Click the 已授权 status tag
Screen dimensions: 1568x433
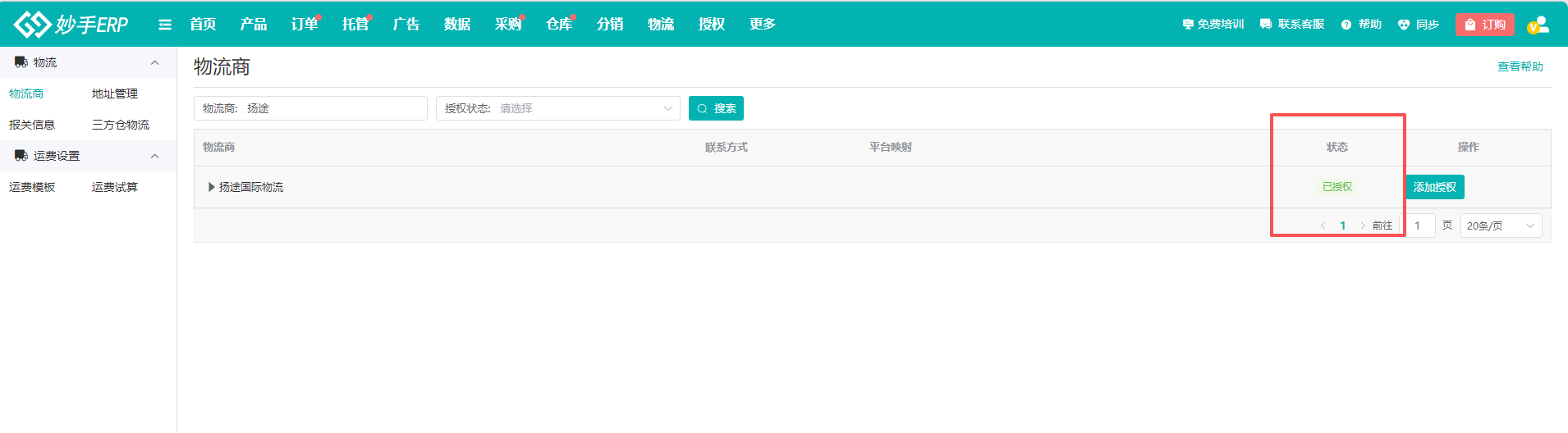(1337, 187)
